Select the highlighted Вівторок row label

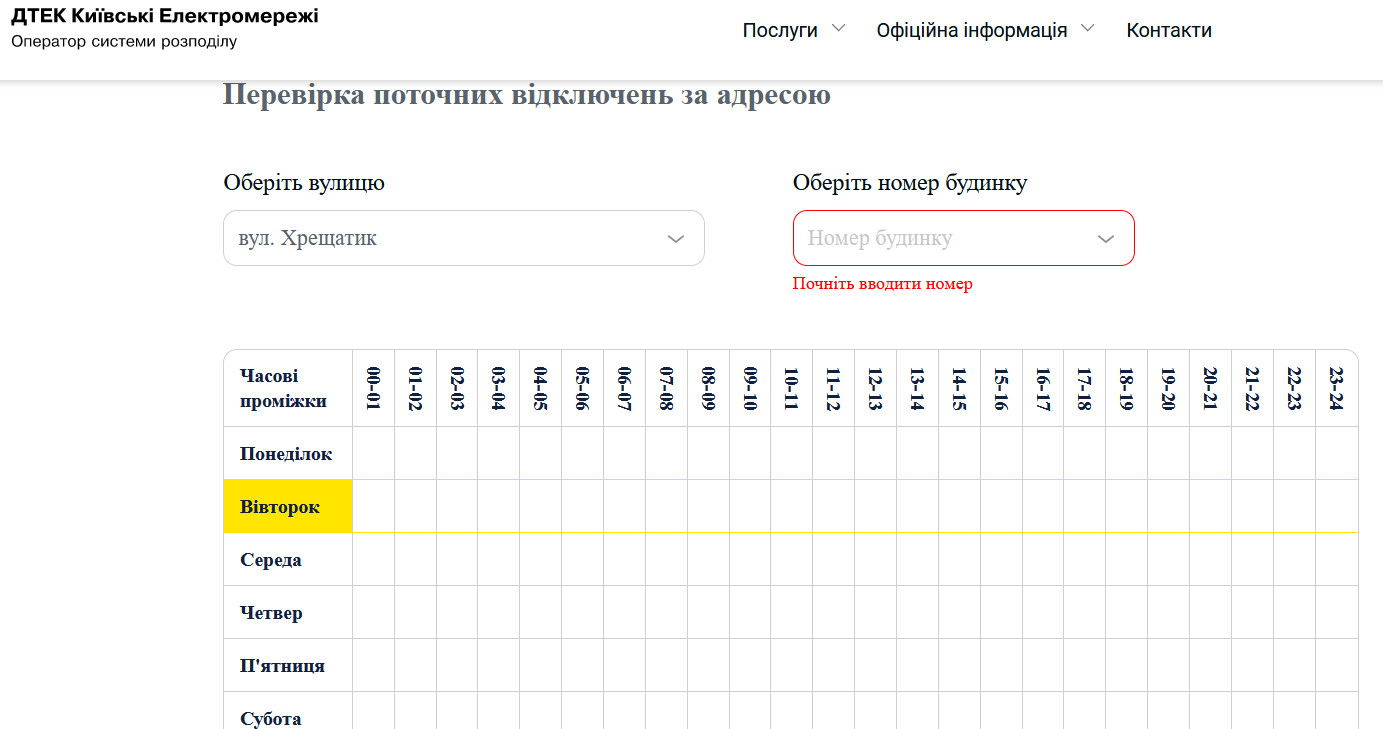click(280, 507)
